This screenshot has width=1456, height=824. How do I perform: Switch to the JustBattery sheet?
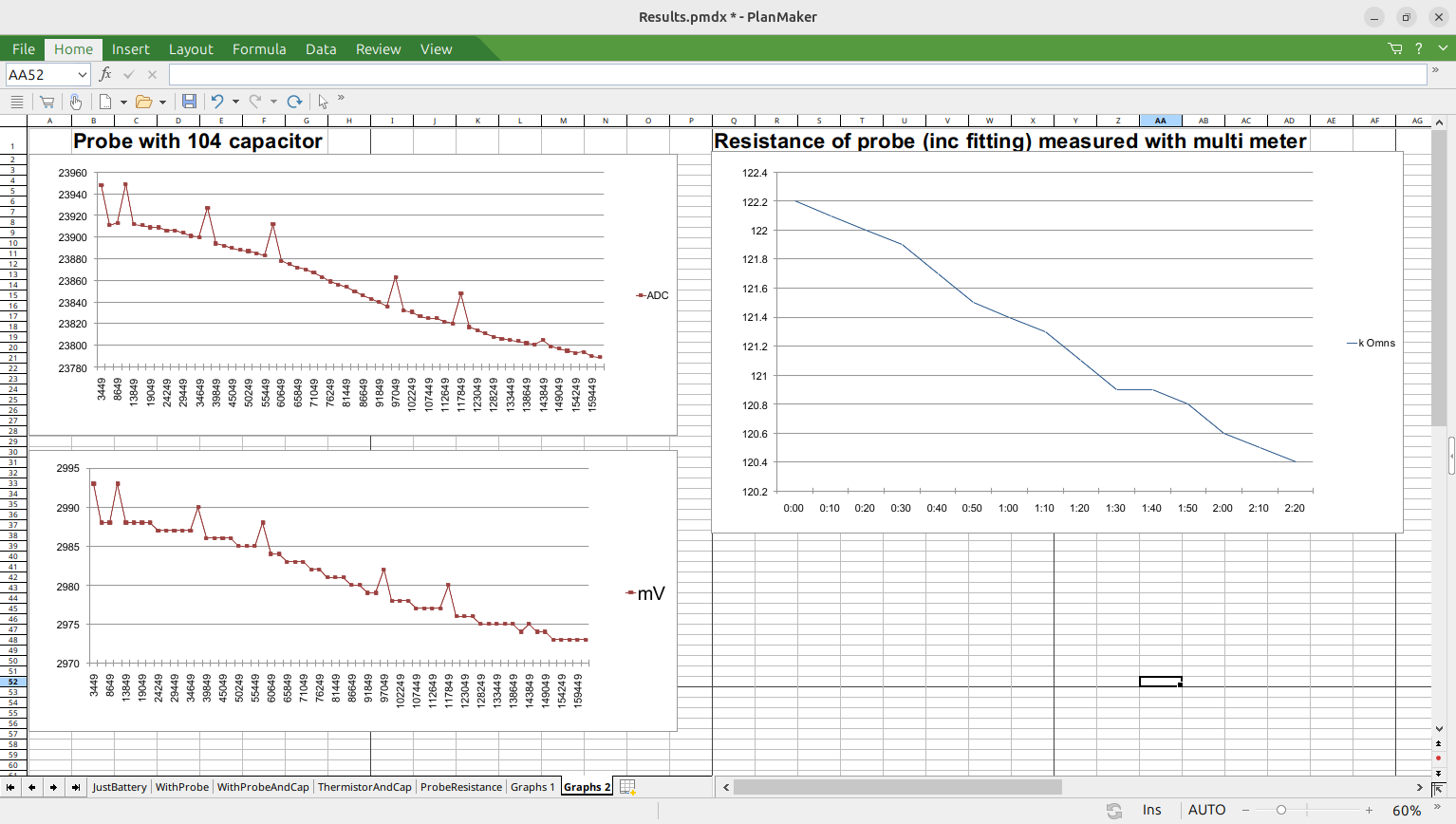coord(120,787)
